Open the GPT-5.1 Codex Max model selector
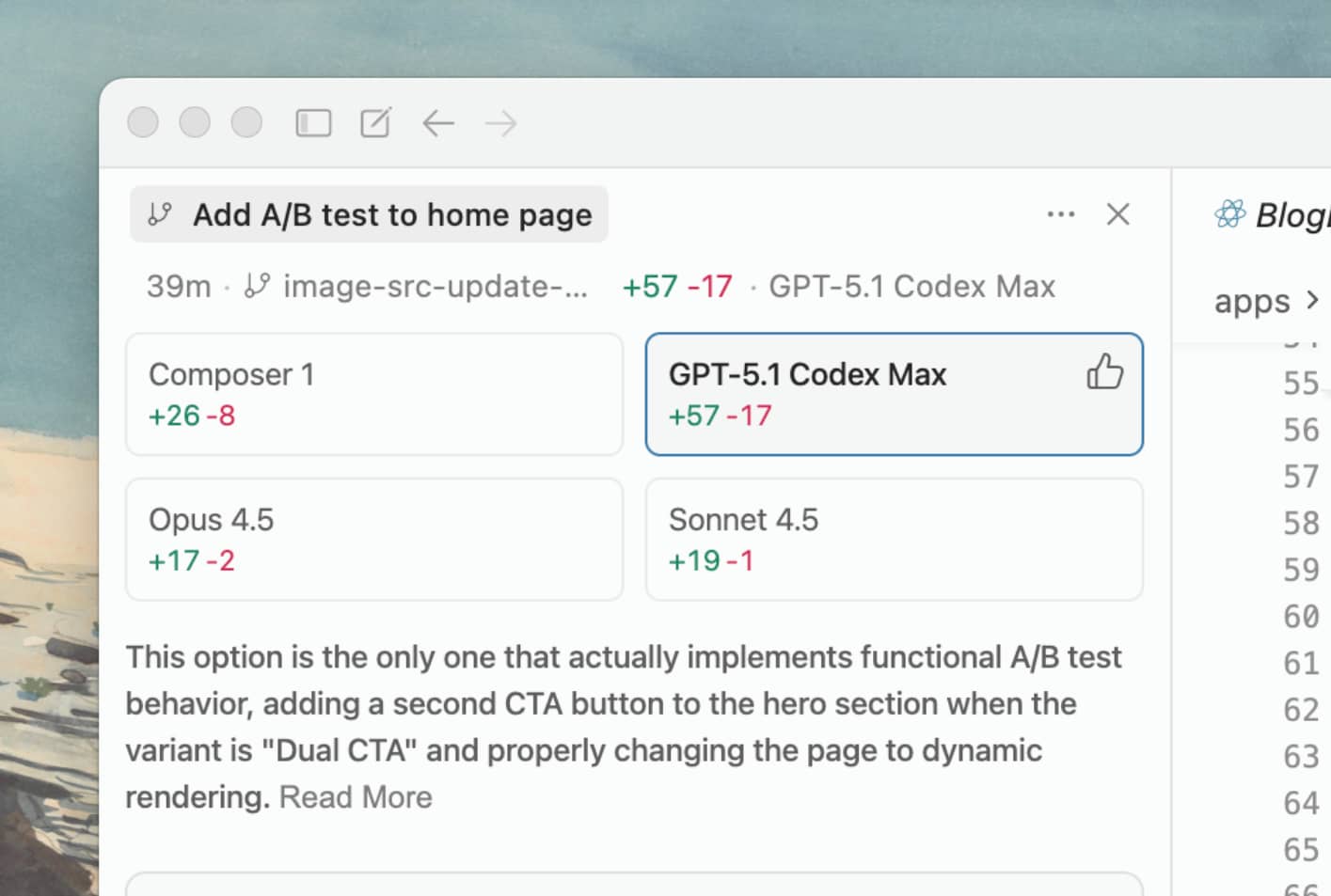 [912, 286]
